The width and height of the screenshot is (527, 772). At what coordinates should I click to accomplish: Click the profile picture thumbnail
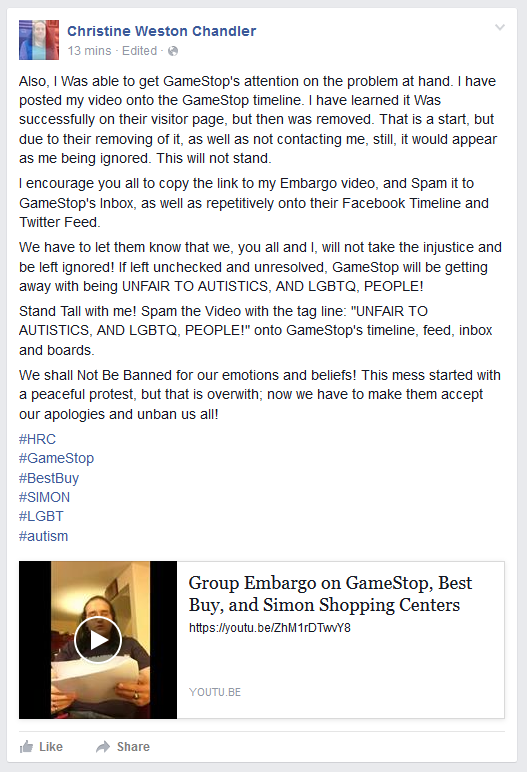(x=39, y=40)
